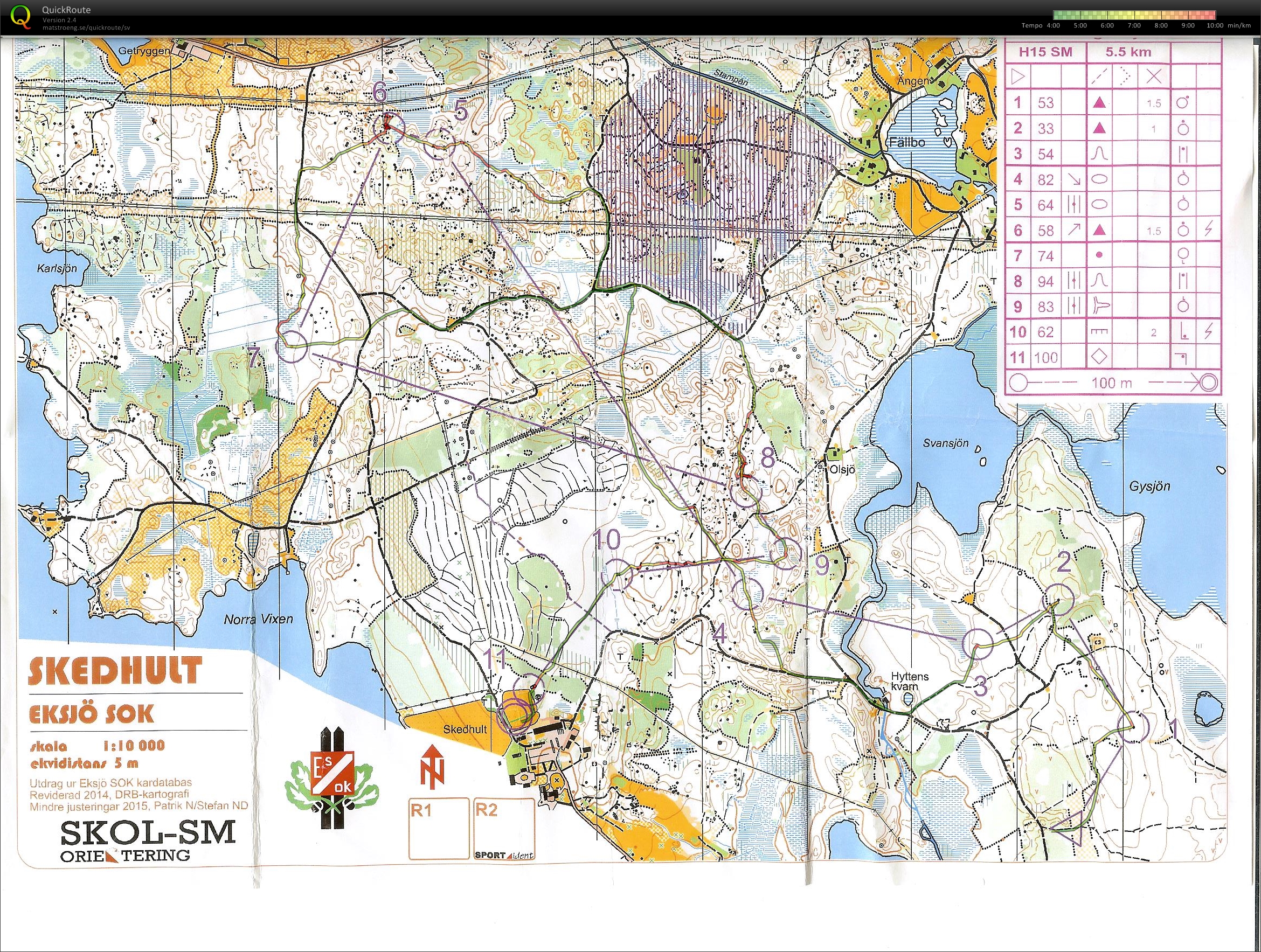
Task: Click the SKEDHULT map title
Action: pos(115,670)
